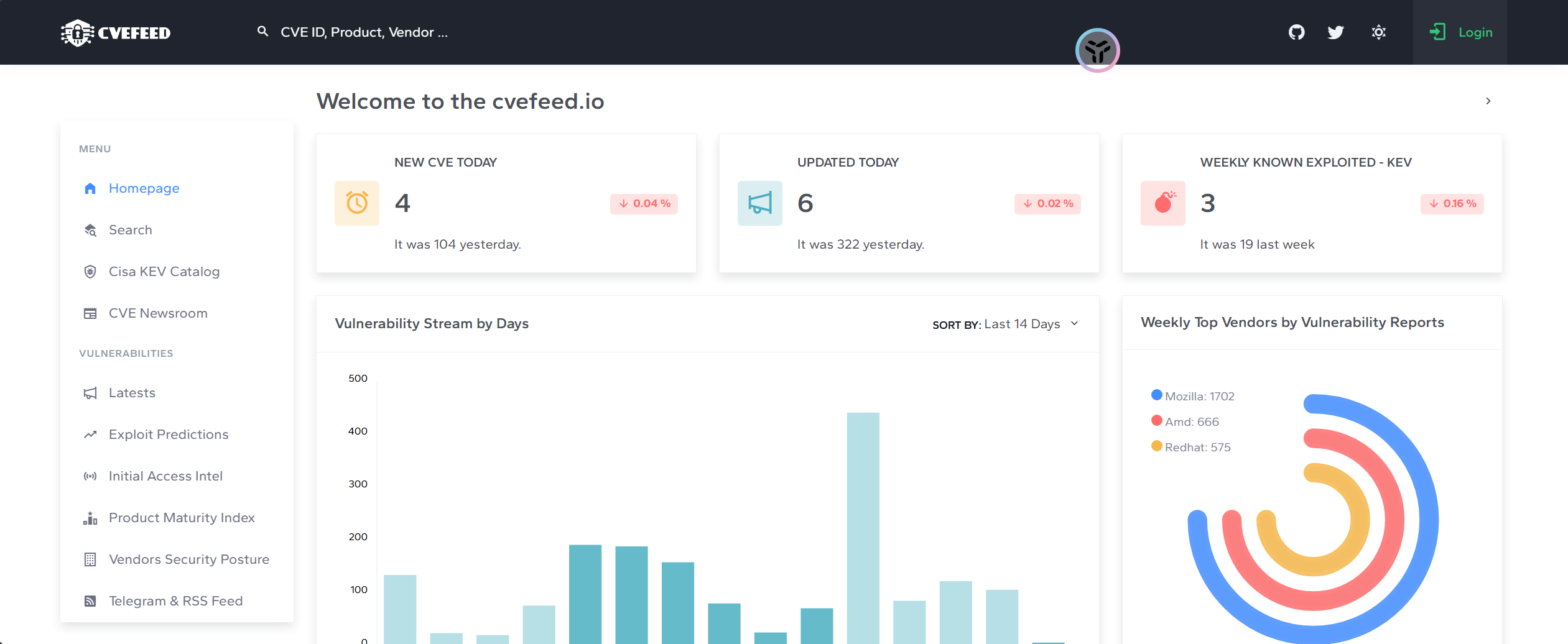1568x644 pixels.
Task: Click the Login button
Action: [x=1460, y=32]
